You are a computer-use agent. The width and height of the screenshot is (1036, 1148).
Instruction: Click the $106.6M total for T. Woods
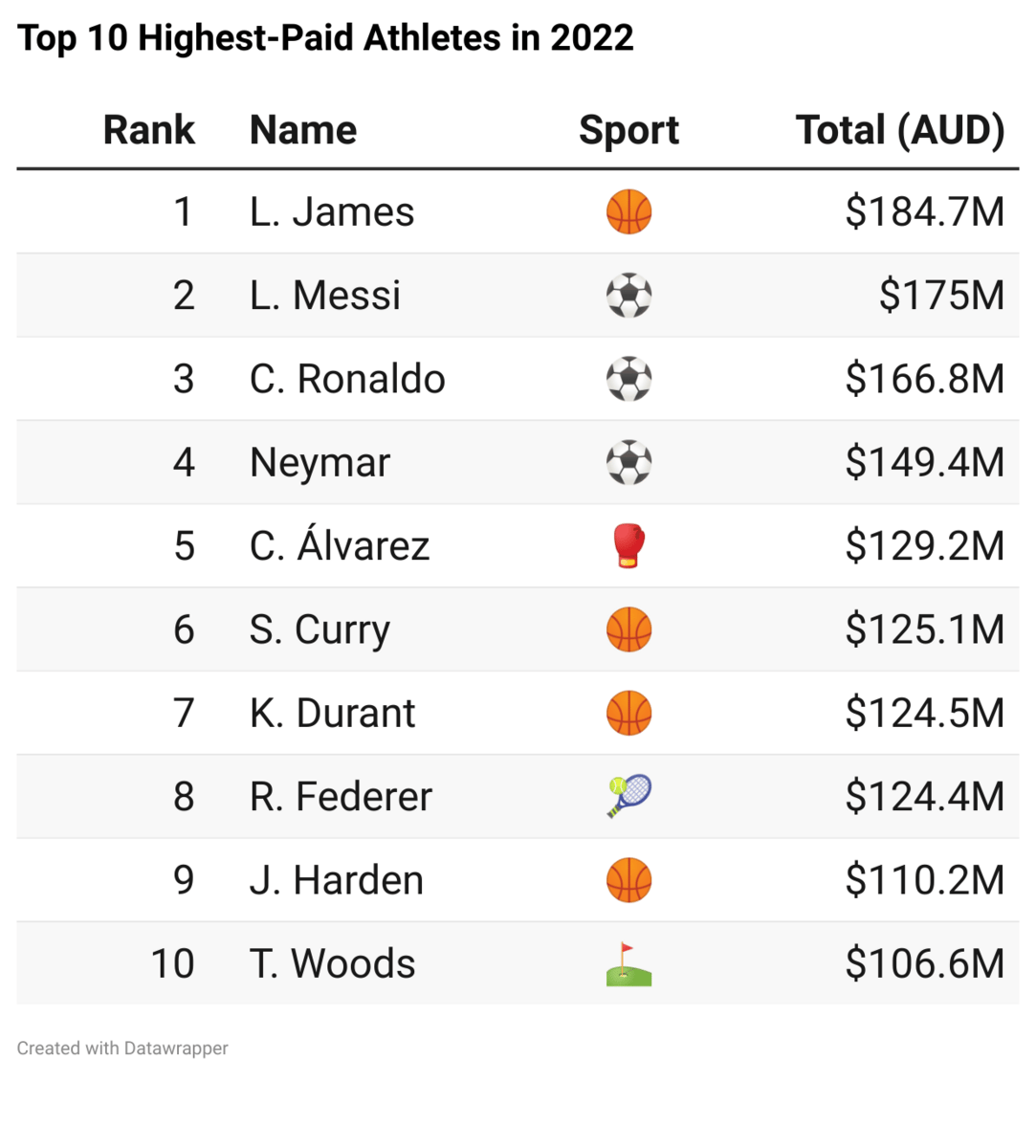925,963
